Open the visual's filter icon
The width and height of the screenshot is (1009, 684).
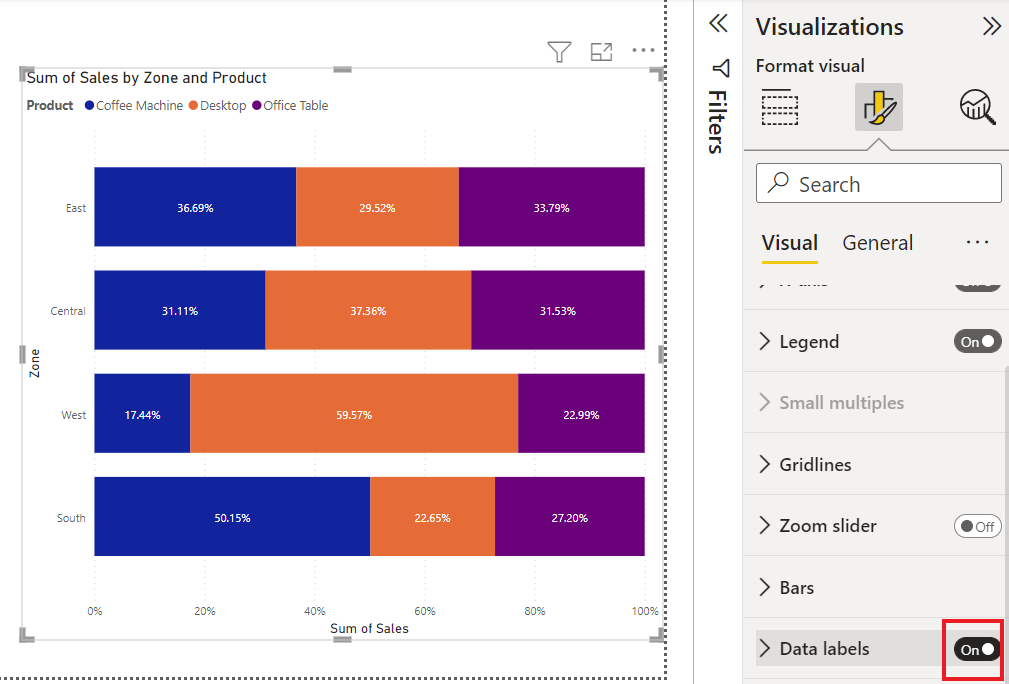(x=559, y=51)
